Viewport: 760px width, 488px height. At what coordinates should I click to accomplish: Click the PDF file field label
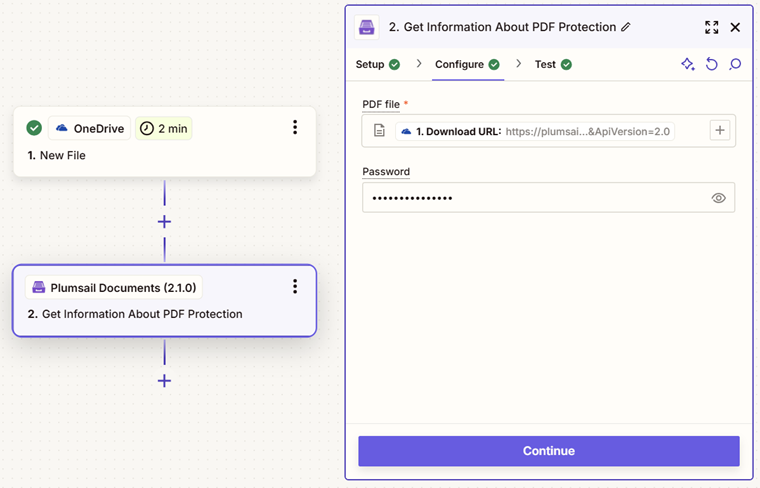[x=381, y=104]
